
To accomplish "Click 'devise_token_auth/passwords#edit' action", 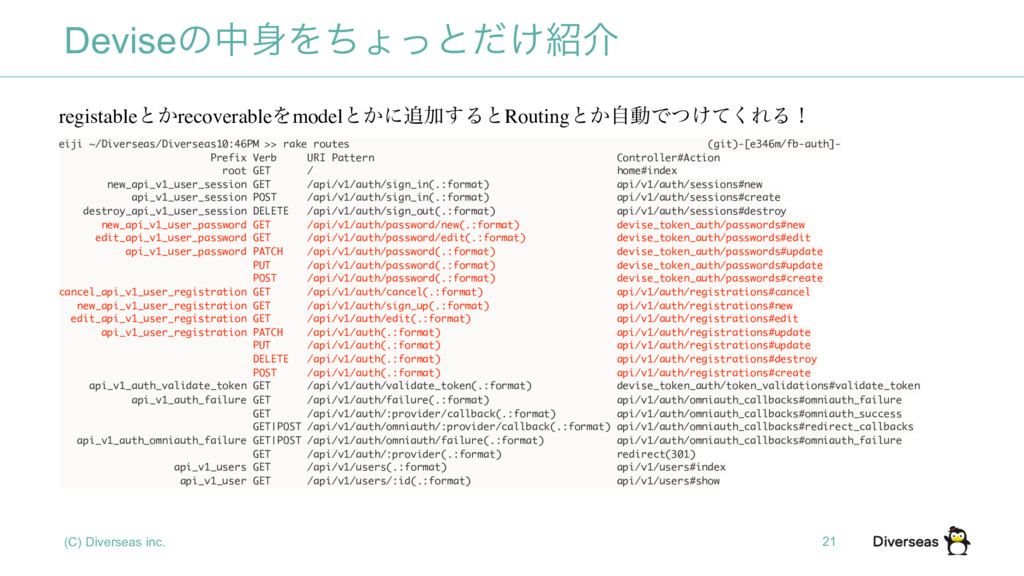I will coord(713,238).
